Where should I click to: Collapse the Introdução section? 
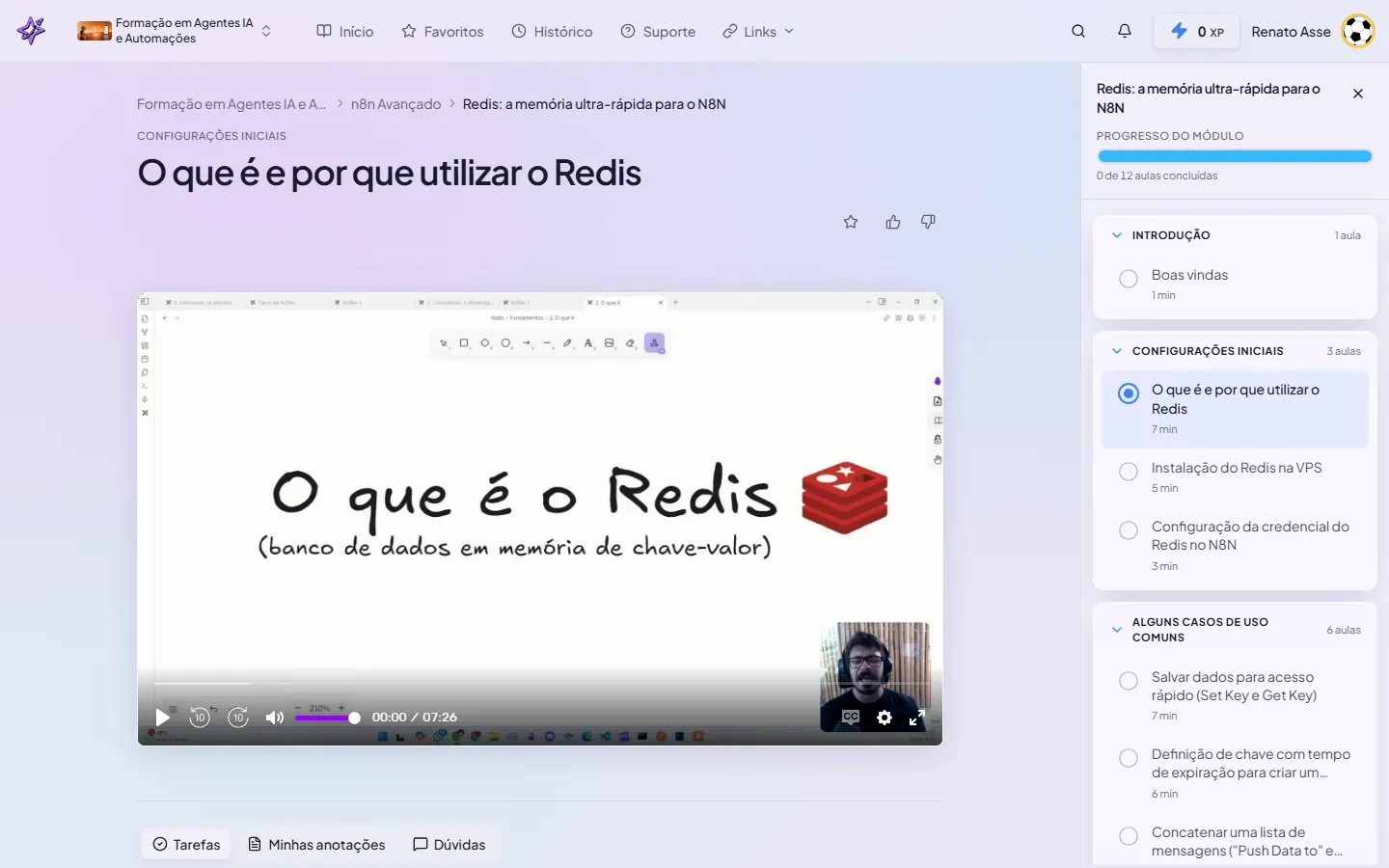[1117, 235]
